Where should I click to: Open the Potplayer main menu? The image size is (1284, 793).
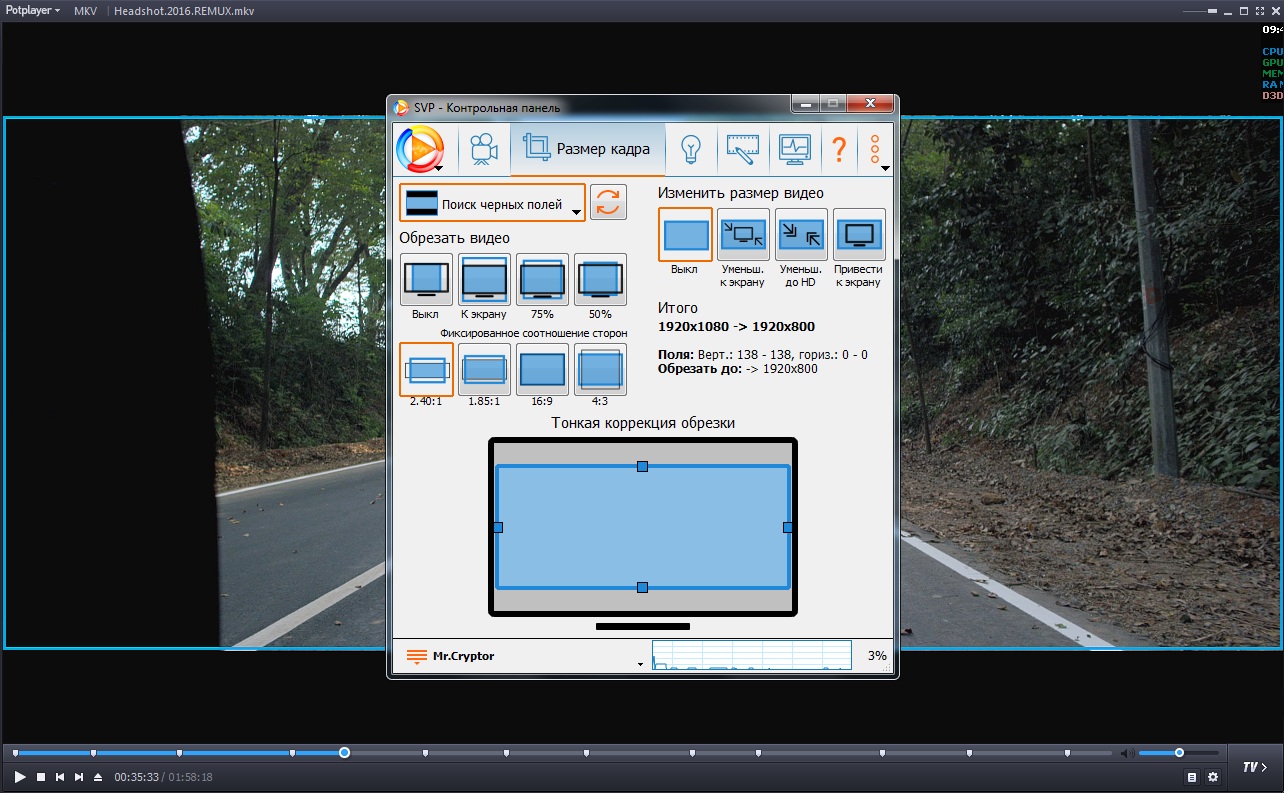pyautogui.click(x=33, y=10)
